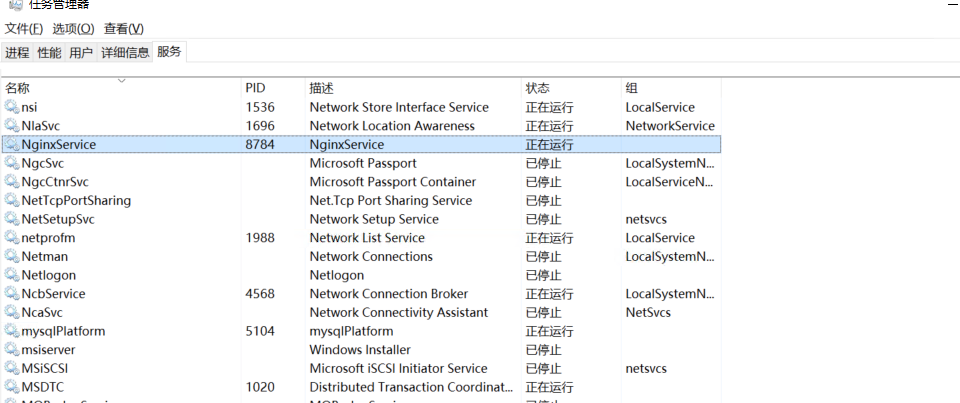The height and width of the screenshot is (403, 960).
Task: Switch to the 性能 tab
Action: pyautogui.click(x=49, y=53)
